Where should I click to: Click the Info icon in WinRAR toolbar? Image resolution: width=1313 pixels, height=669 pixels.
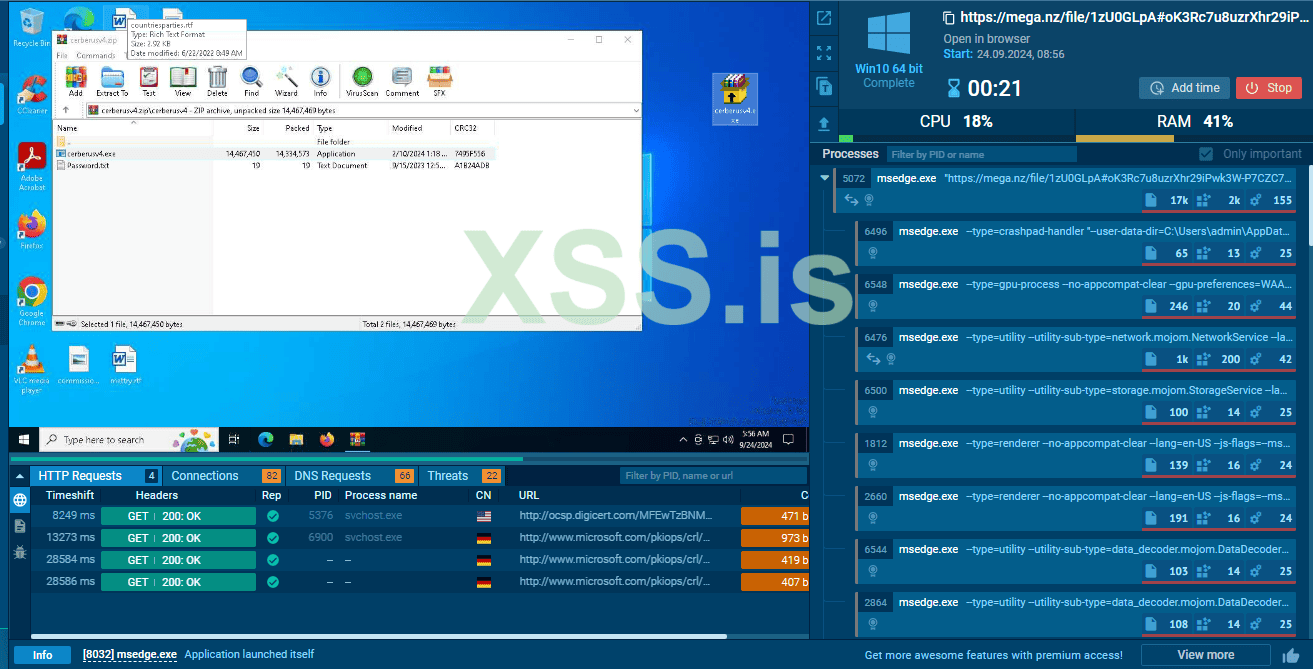coord(320,80)
